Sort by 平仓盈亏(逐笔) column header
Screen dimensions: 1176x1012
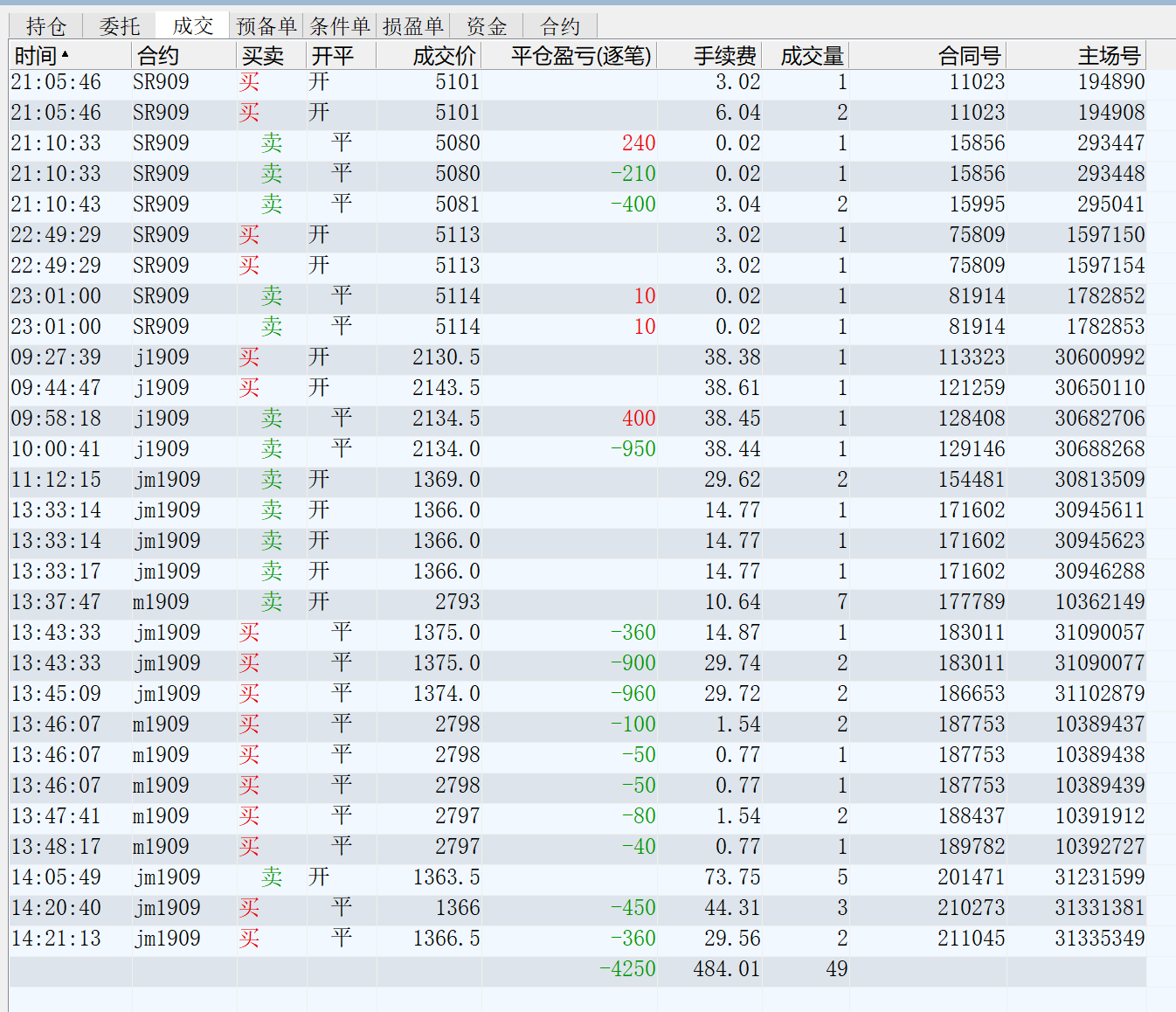tap(581, 56)
